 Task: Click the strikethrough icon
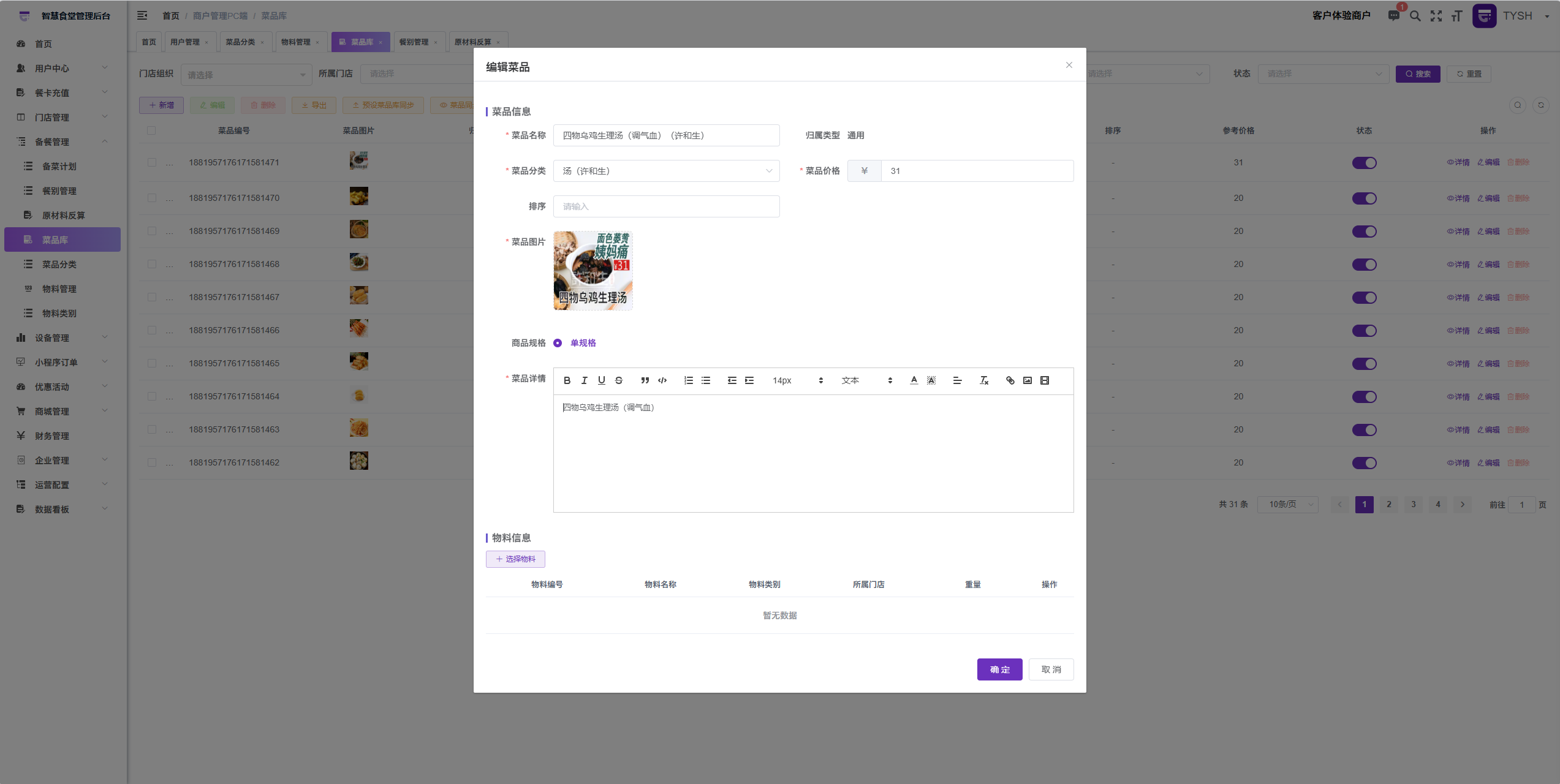[x=619, y=380]
